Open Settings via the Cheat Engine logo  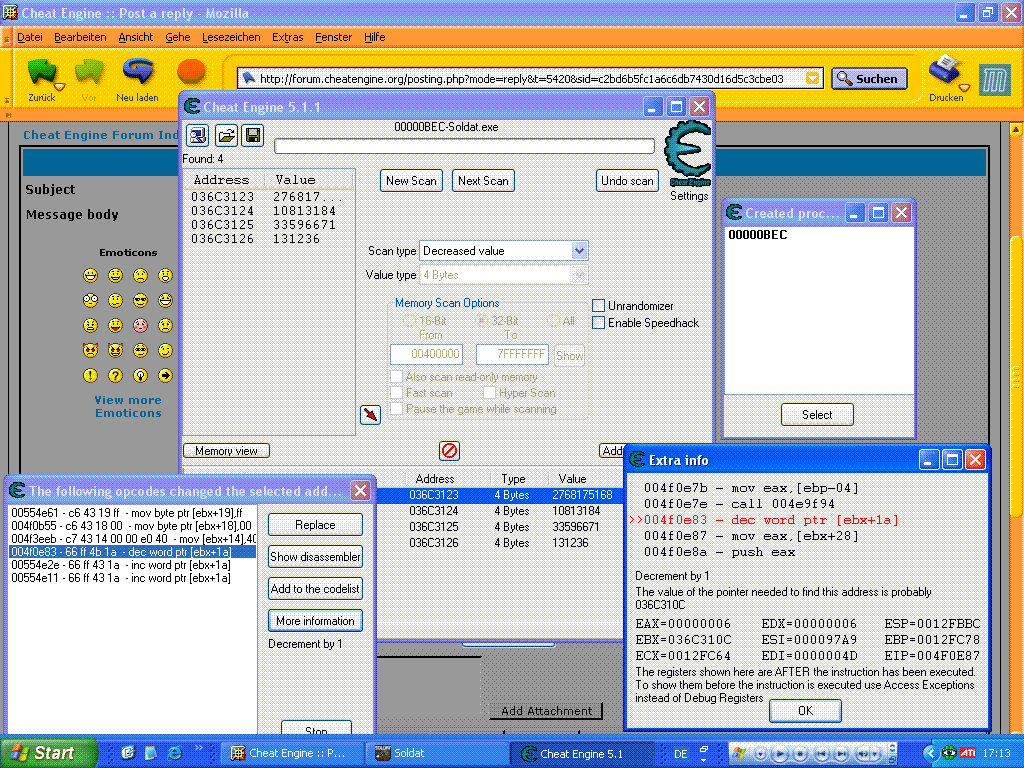point(688,154)
